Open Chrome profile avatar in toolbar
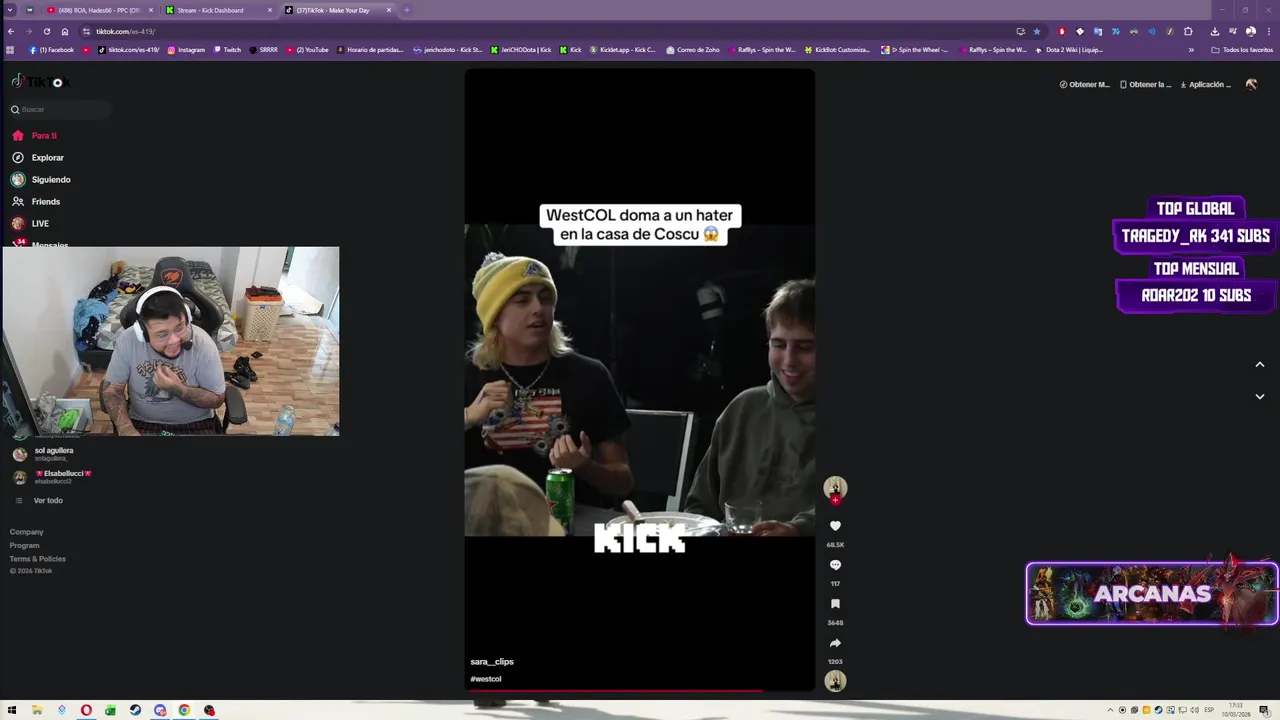This screenshot has height=720, width=1280. (x=1251, y=31)
